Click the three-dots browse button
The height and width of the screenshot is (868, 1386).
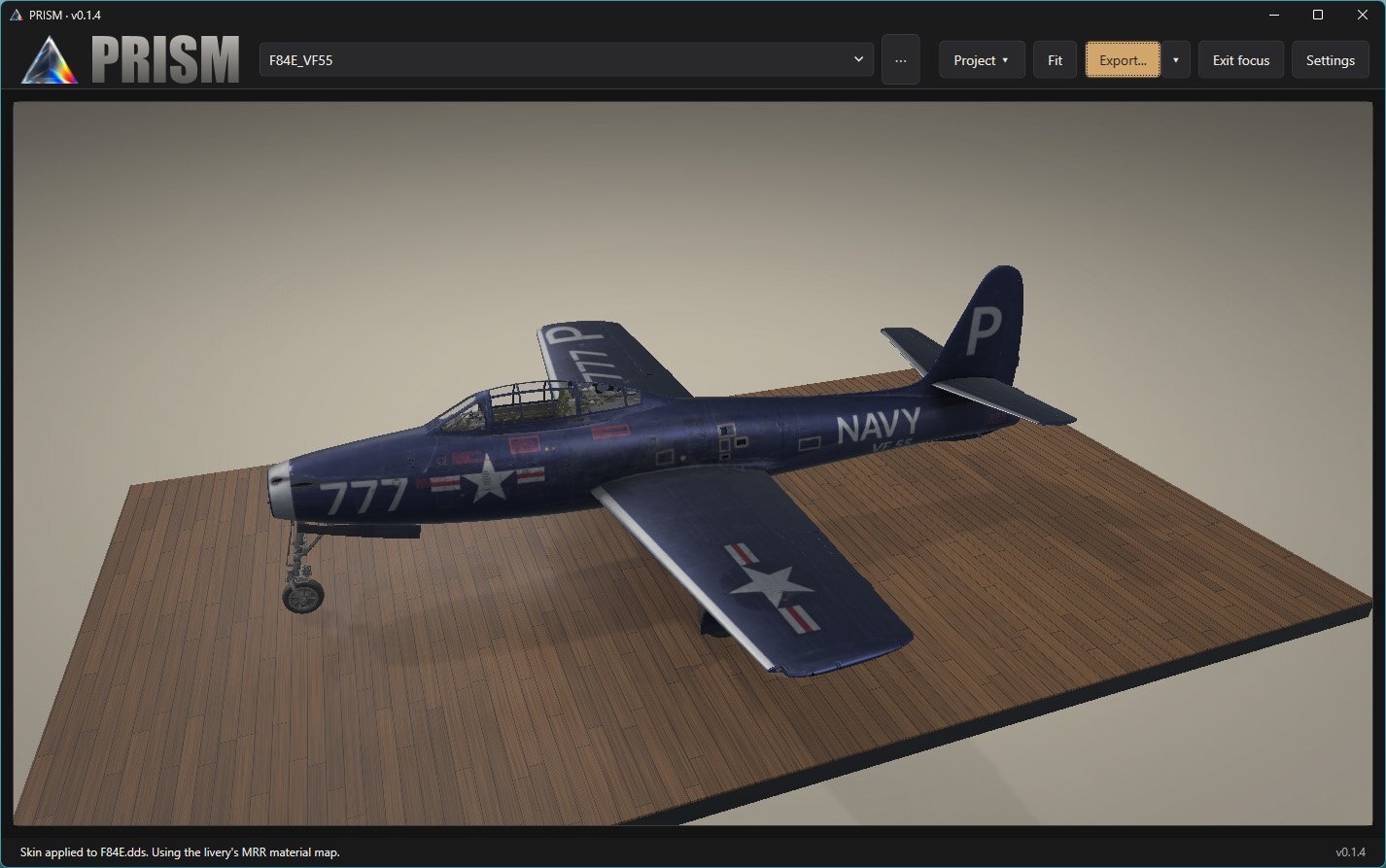(901, 59)
